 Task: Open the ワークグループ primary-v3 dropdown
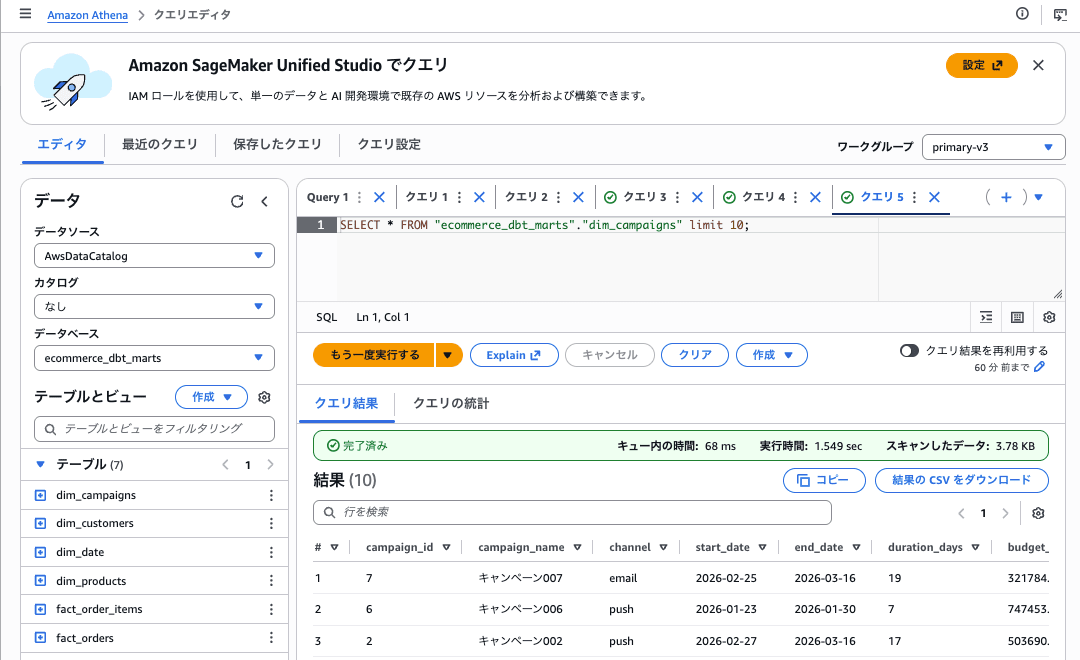coord(993,147)
